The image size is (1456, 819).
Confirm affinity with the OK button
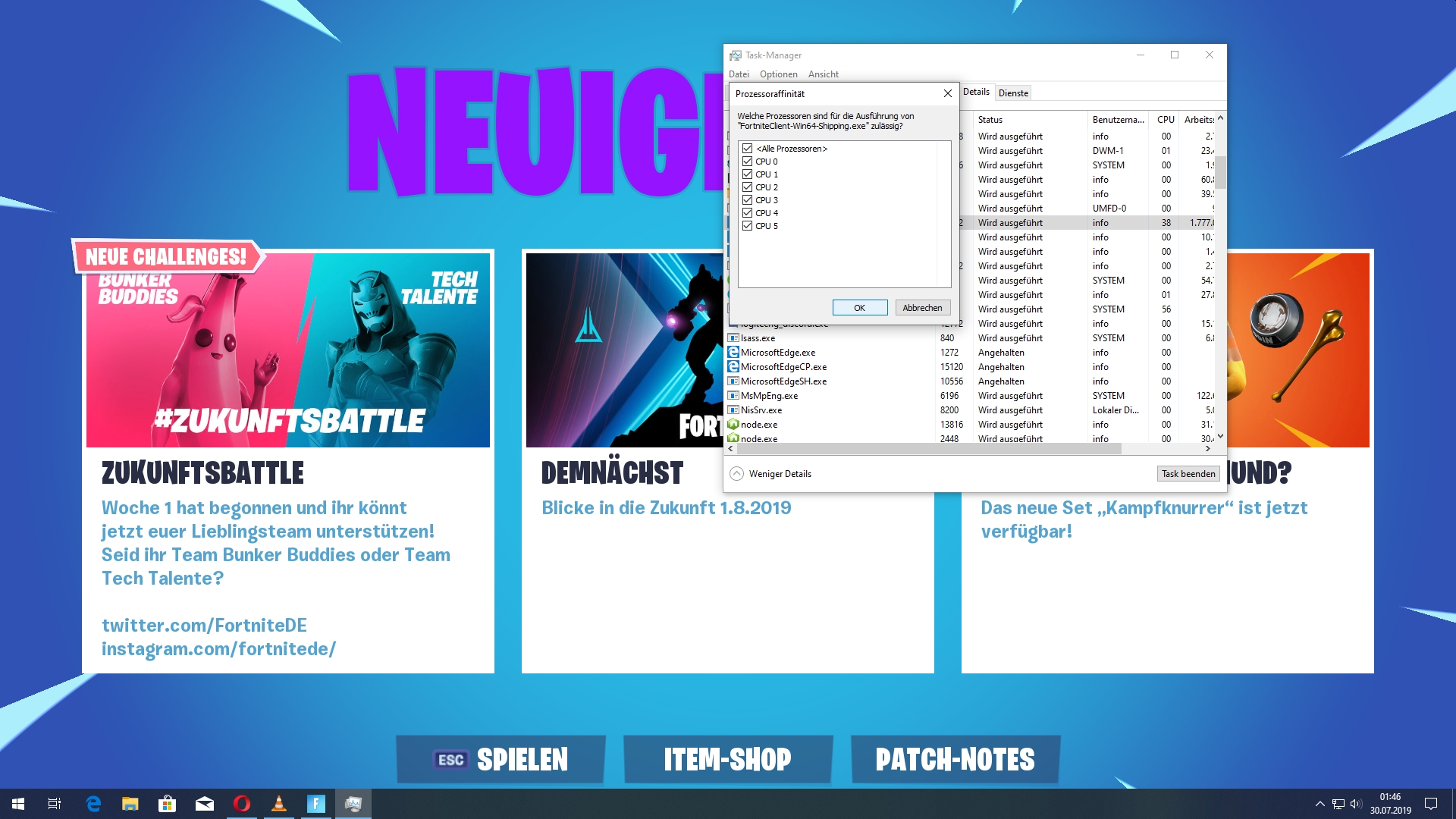click(x=859, y=308)
